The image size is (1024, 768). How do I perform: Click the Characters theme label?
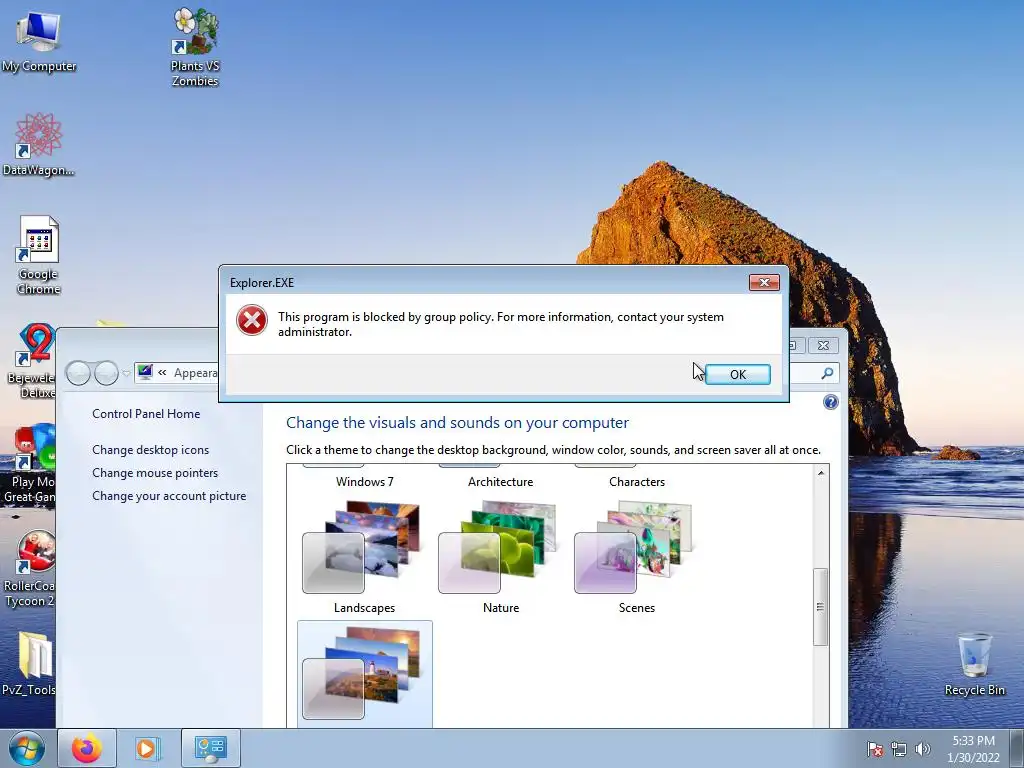click(x=637, y=482)
